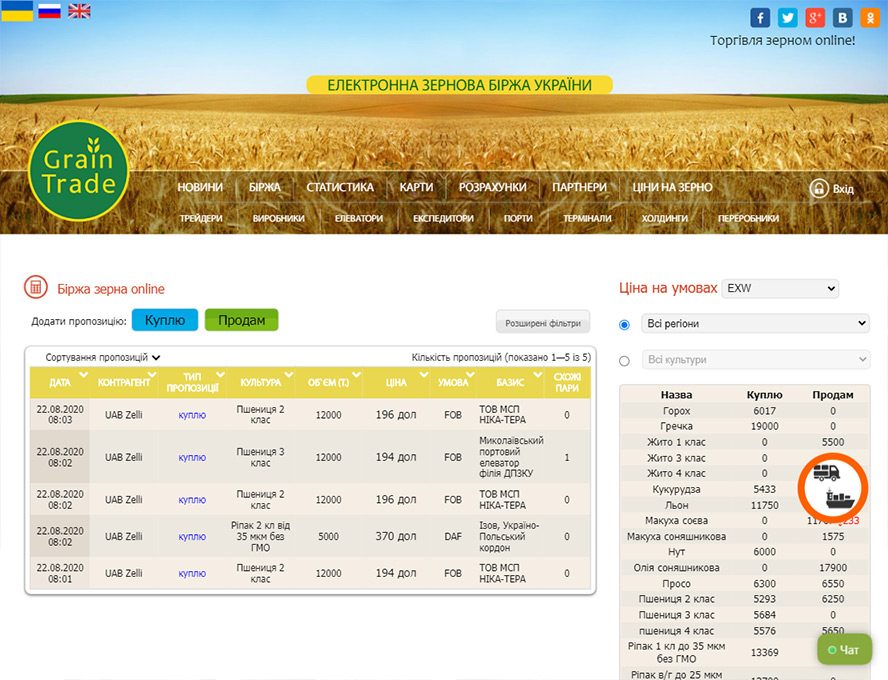
Task: Sort table by КОНТРАГЕНТ column arrow
Action: [x=152, y=375]
